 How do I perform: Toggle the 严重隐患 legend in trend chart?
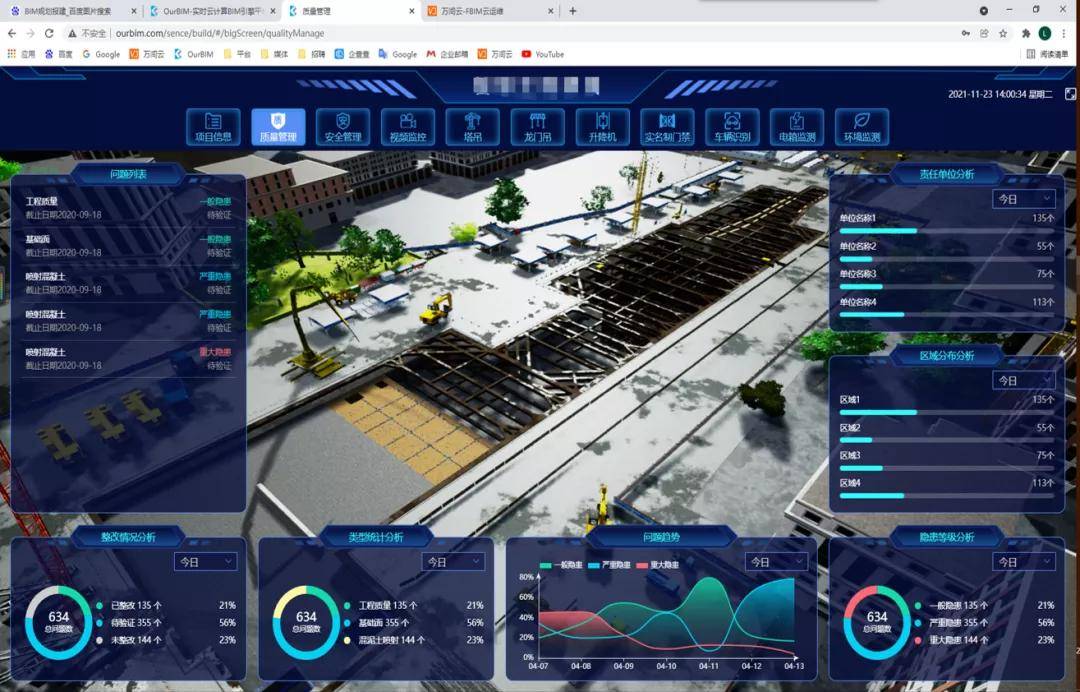[x=613, y=565]
